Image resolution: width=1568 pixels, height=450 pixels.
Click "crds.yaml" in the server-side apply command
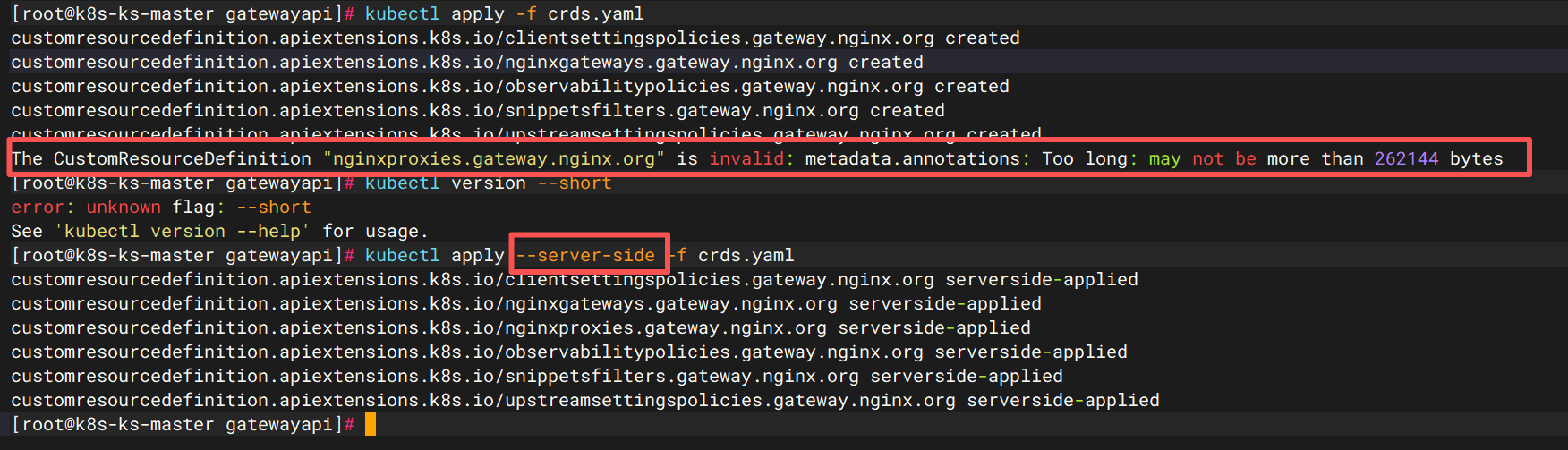[746, 255]
